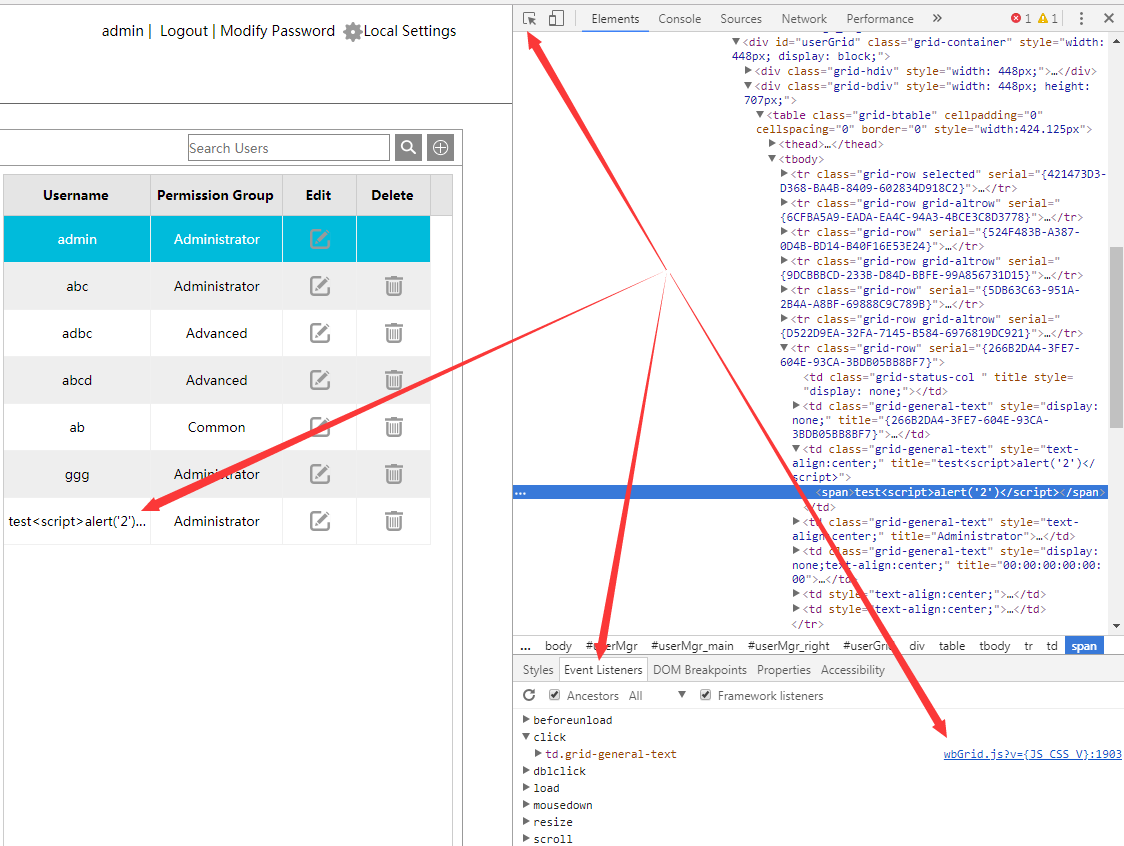
Task: Click the admin username link in header
Action: (x=123, y=31)
